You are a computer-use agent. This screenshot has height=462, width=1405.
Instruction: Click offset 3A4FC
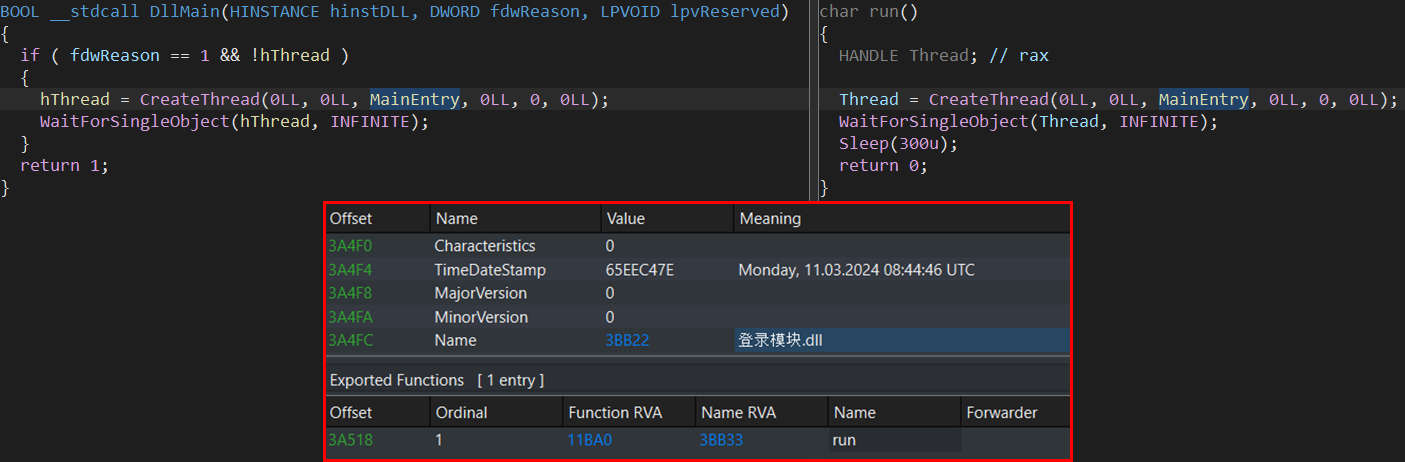[350, 341]
